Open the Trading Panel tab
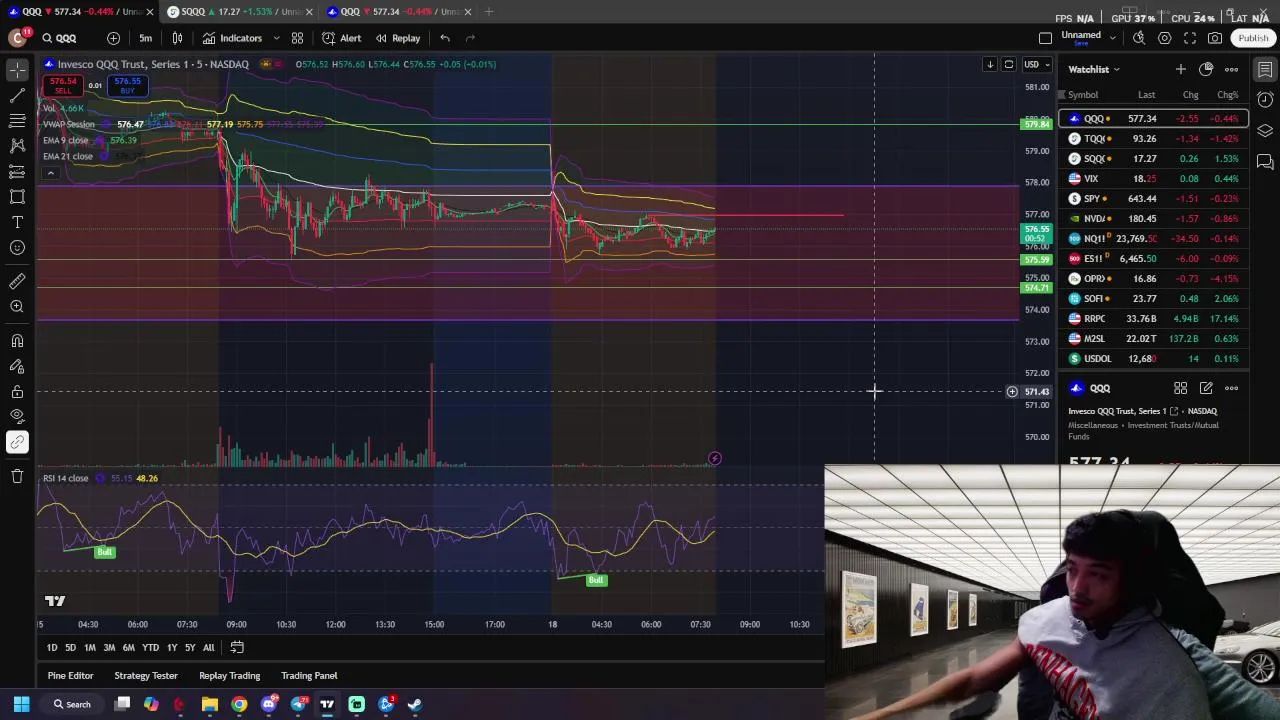 pos(309,676)
